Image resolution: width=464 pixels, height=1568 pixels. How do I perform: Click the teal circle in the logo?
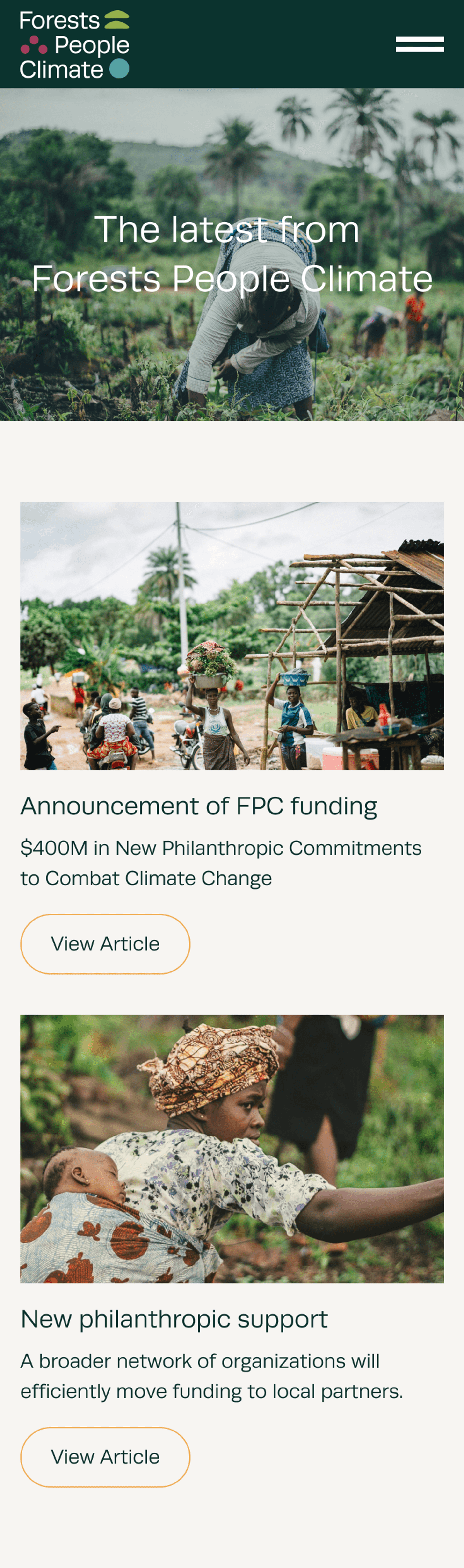(119, 69)
